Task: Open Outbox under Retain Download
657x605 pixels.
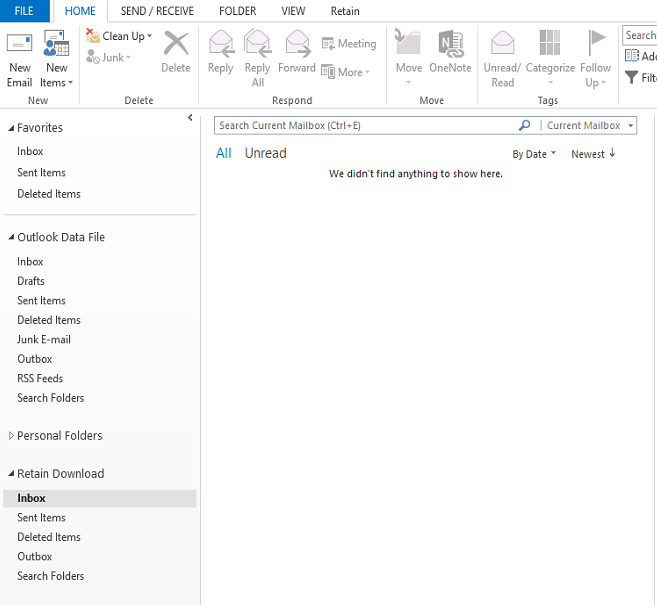Action: point(35,557)
